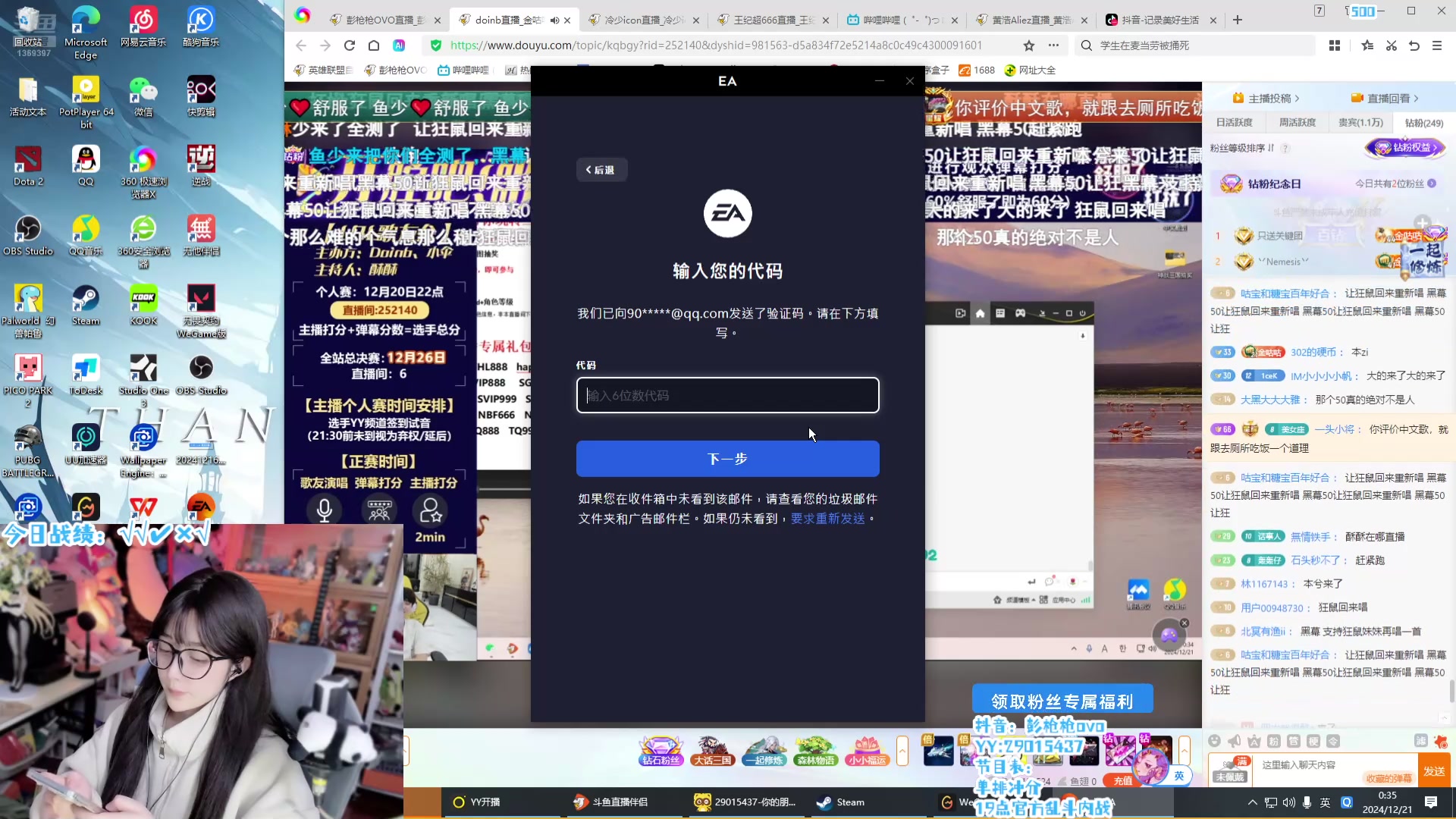Viewport: 1456px width, 819px height.
Task: Open the browser extensions grid icon
Action: [1335, 45]
